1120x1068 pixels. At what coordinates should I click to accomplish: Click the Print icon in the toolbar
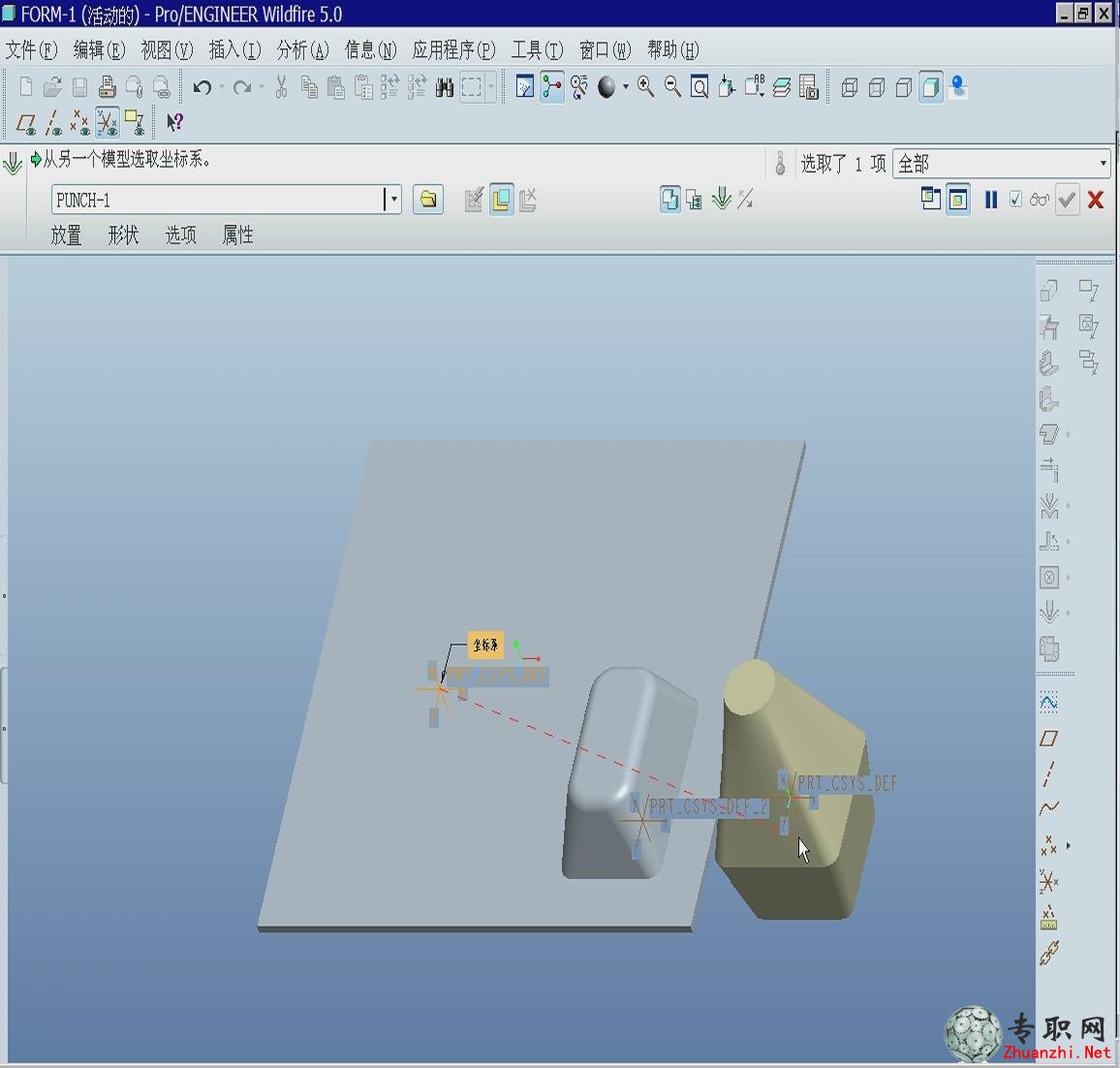coord(108,87)
